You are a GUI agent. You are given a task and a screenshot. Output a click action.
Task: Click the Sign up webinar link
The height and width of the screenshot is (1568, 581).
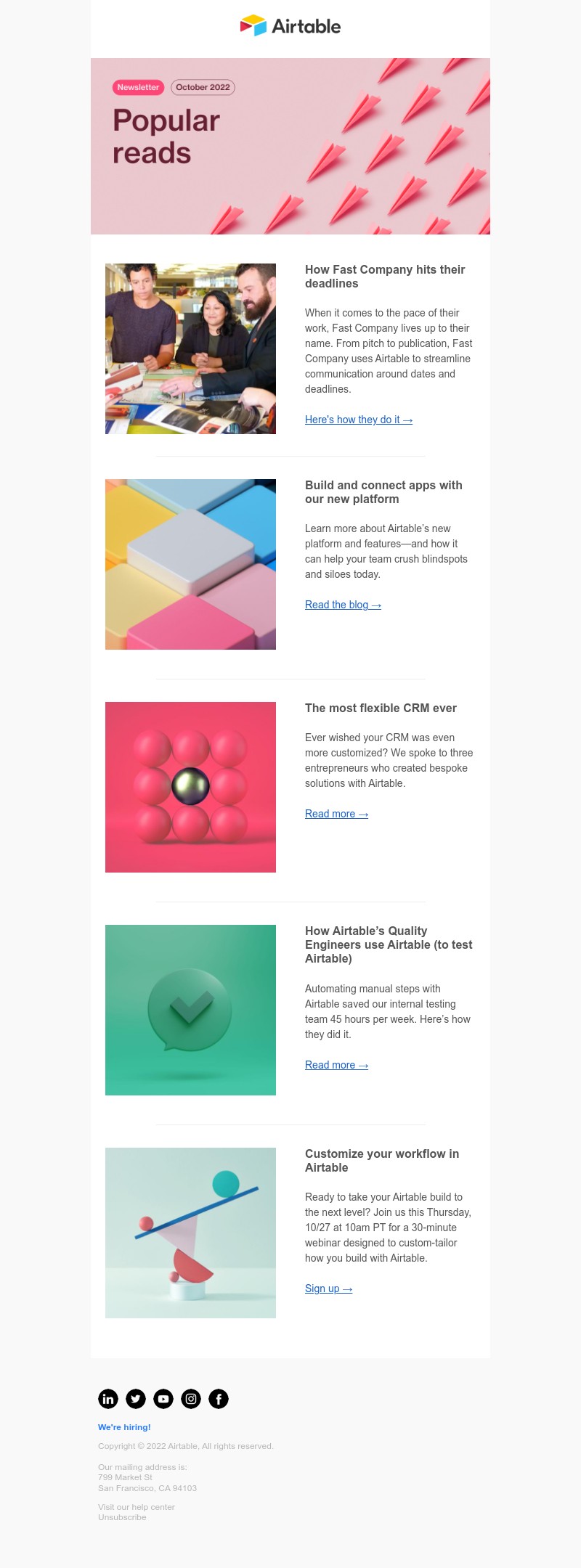(x=328, y=1289)
